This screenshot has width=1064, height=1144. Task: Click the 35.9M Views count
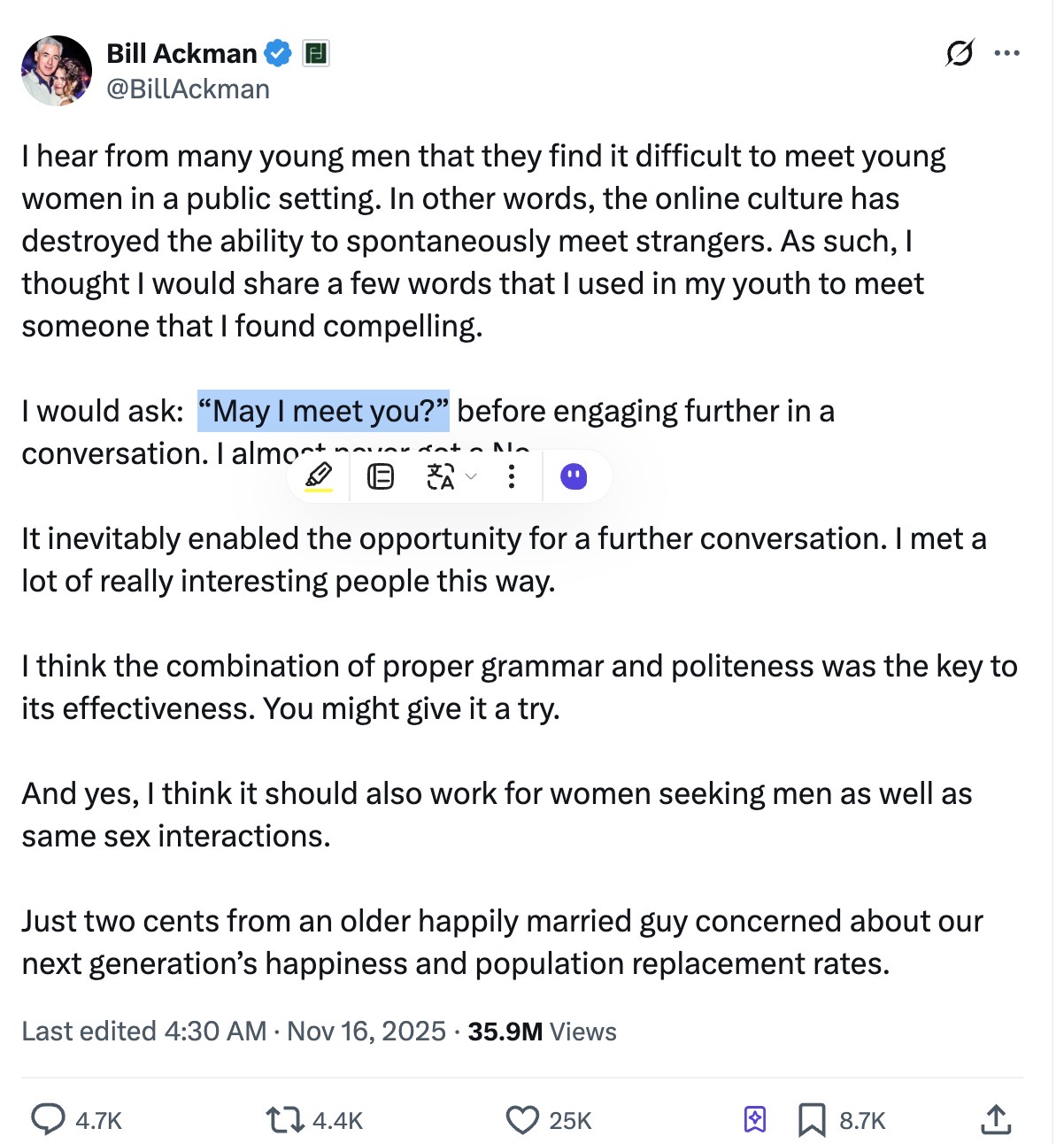(x=542, y=1032)
